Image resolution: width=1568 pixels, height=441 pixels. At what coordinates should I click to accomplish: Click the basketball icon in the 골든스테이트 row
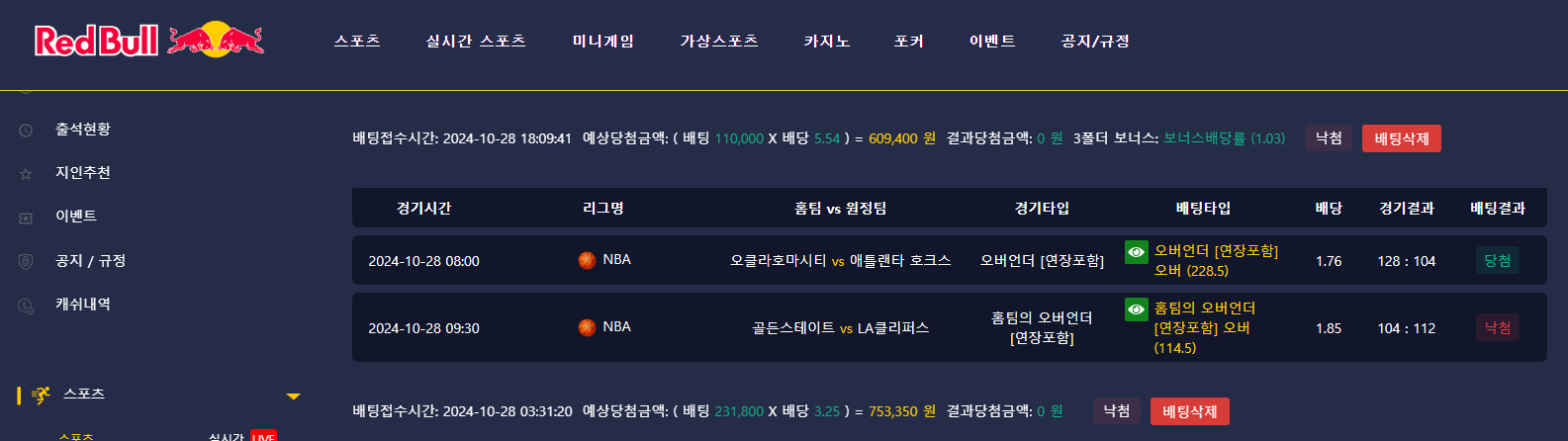(x=587, y=327)
